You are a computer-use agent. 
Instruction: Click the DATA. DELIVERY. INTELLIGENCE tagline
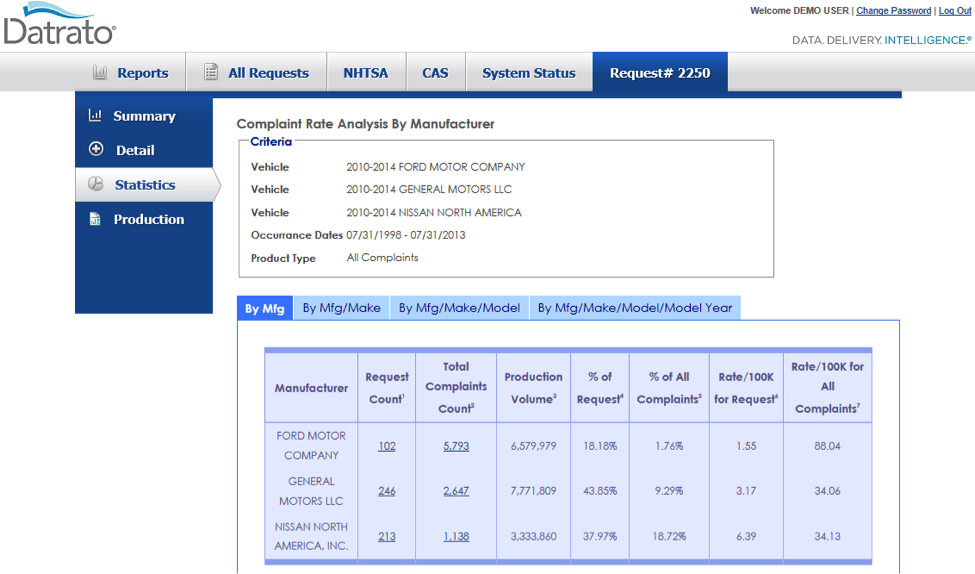pyautogui.click(x=881, y=40)
